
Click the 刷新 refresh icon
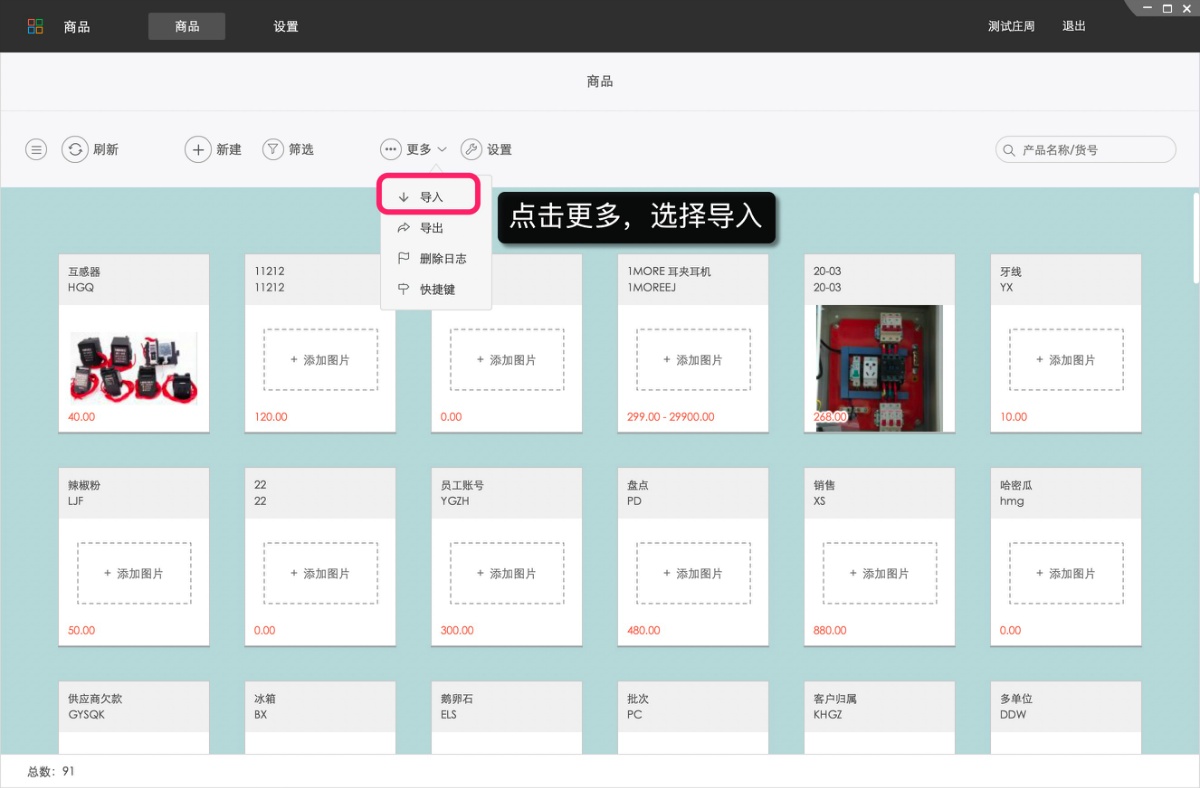pos(75,149)
